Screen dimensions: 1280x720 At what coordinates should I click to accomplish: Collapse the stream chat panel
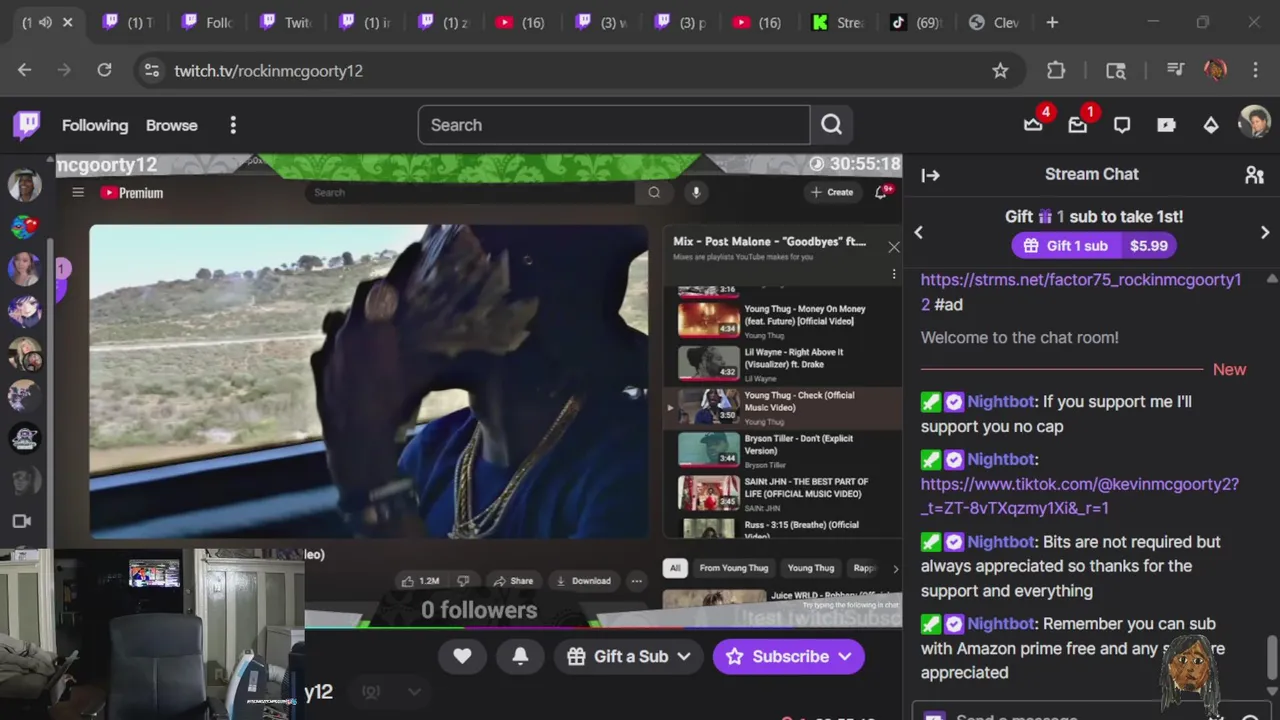click(931, 175)
